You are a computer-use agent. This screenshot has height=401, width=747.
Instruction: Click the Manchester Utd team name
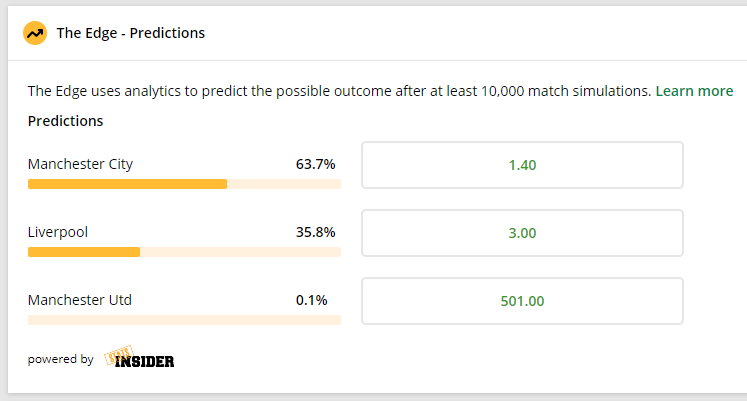click(x=80, y=300)
